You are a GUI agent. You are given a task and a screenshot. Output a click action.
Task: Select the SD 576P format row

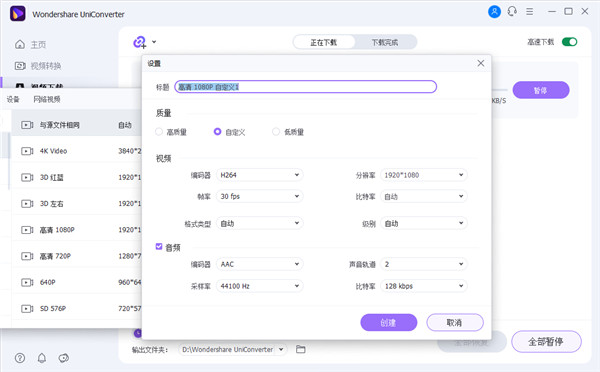tap(77, 308)
